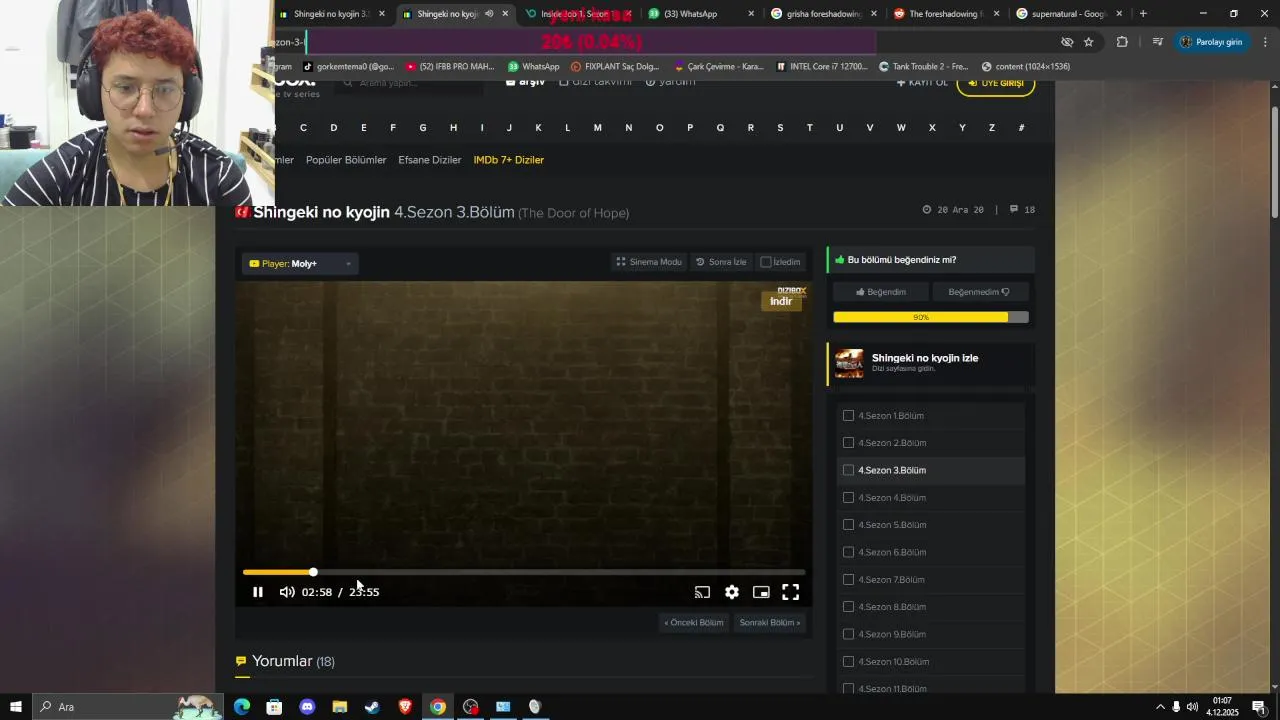Image resolution: width=1280 pixels, height=720 pixels.
Task: Check the 4.Sezon 2.Bölüm checkbox
Action: (848, 443)
